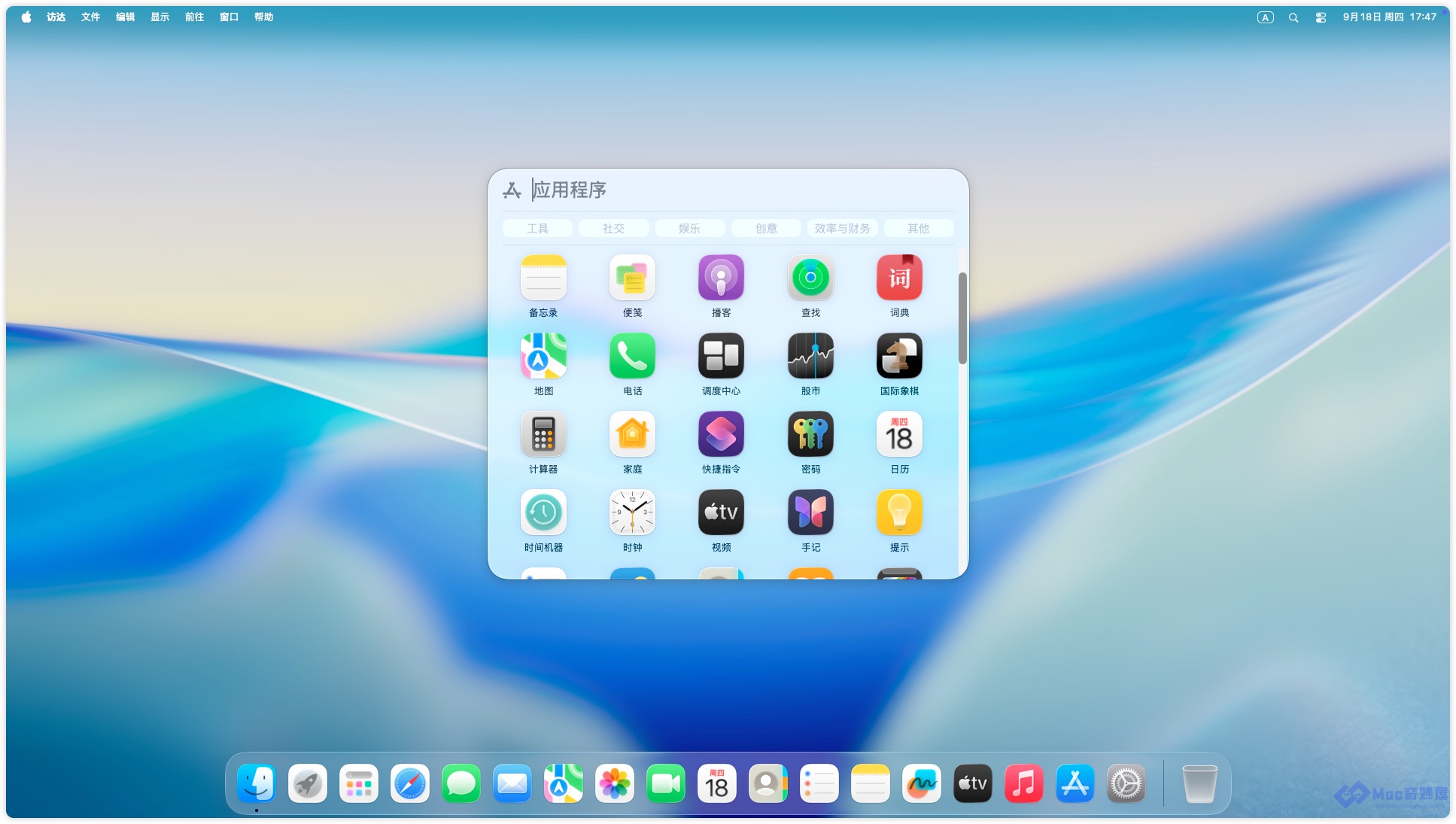Open the 国际象棋 Chess app
This screenshot has width=1456, height=824.
point(899,356)
